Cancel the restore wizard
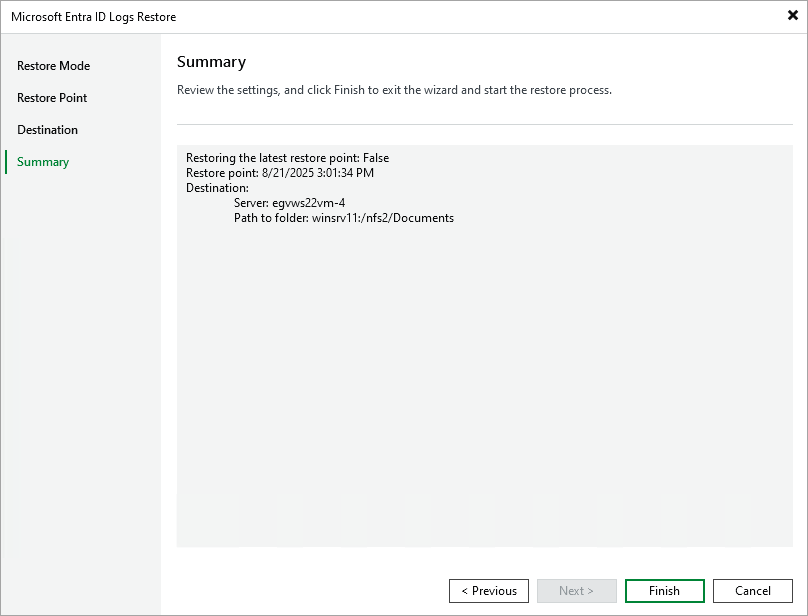The width and height of the screenshot is (808, 616). click(752, 590)
